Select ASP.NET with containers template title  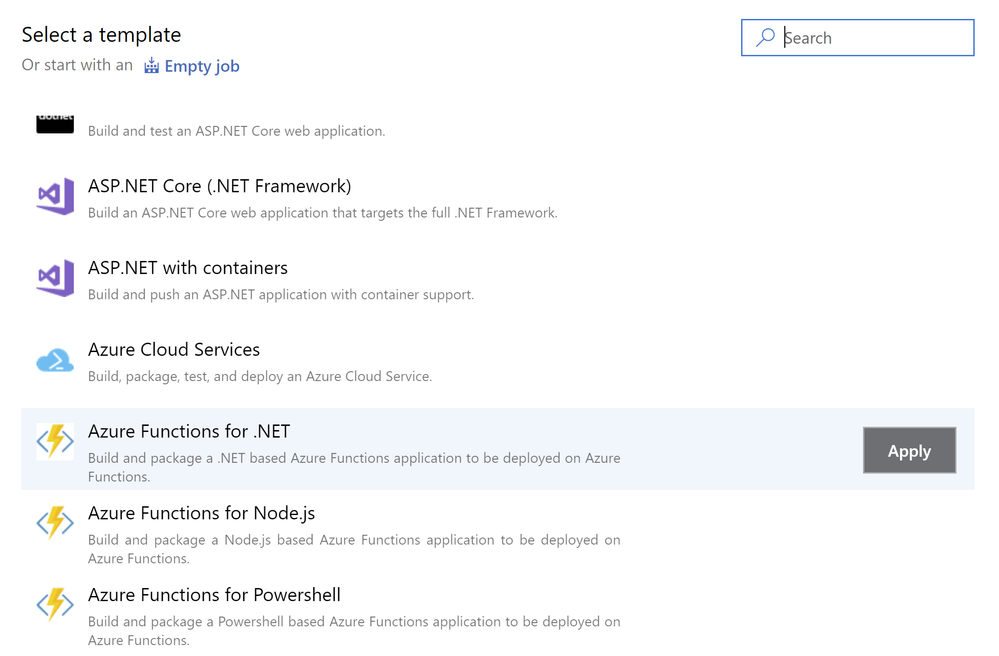(188, 268)
